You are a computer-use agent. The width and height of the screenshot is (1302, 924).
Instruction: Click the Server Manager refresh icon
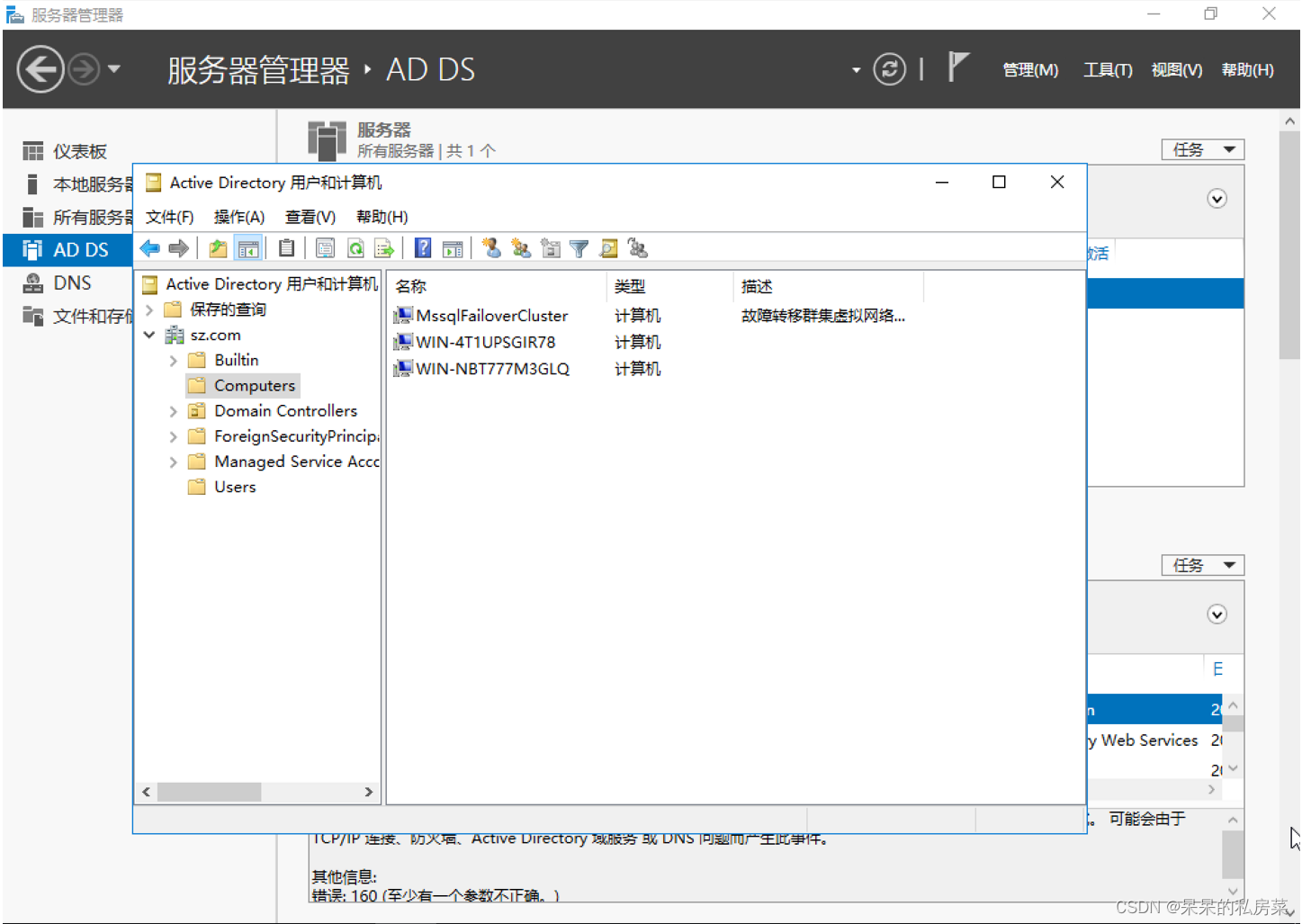889,69
